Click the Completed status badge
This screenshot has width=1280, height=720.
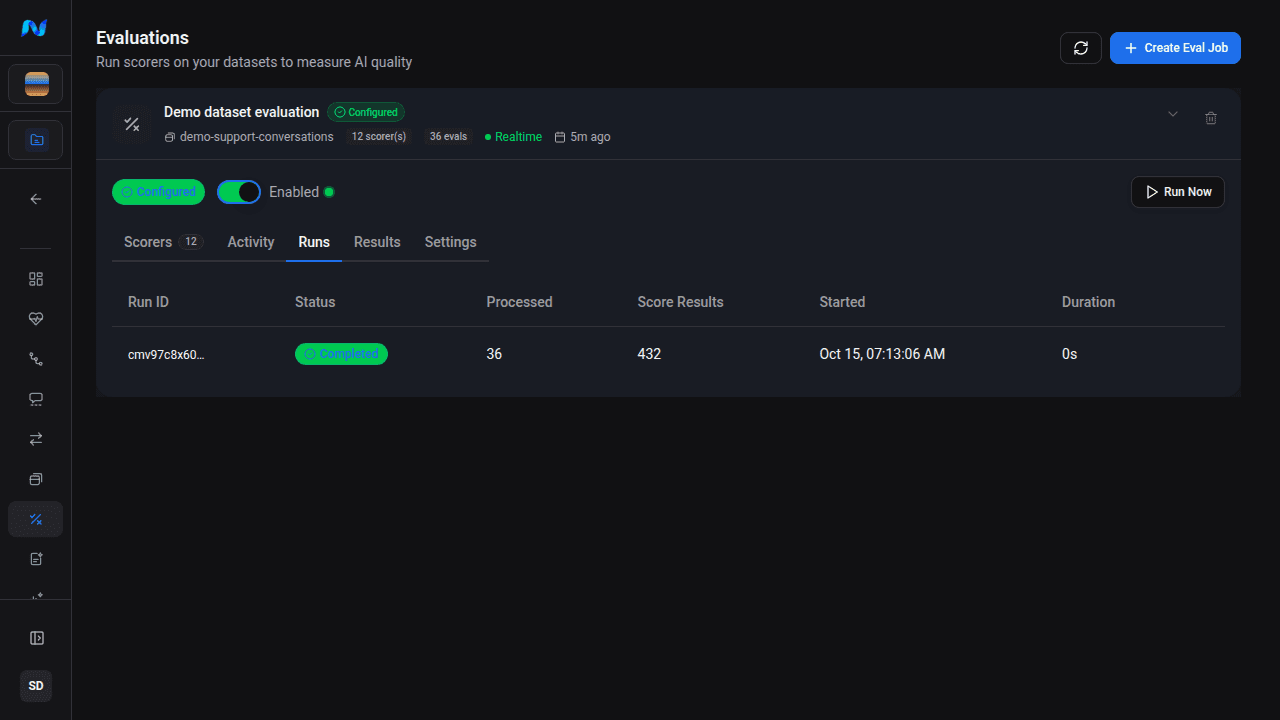341,354
